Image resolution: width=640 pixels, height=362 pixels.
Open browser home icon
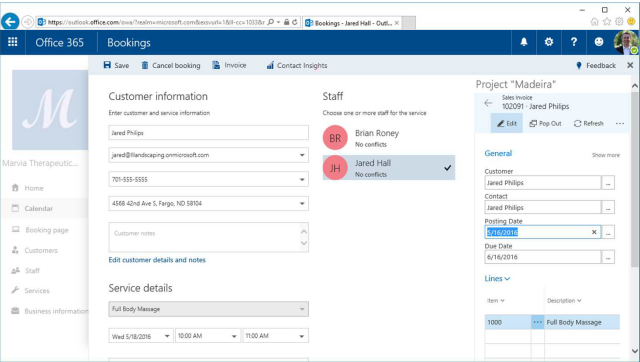pyautogui.click(x=594, y=22)
